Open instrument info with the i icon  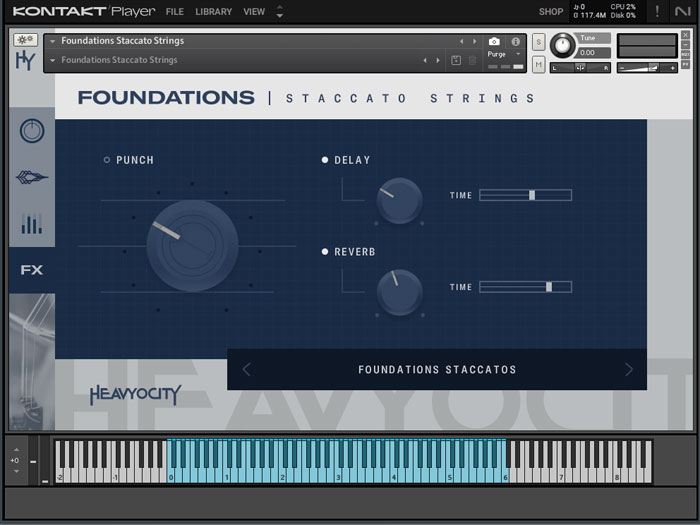[x=516, y=42]
